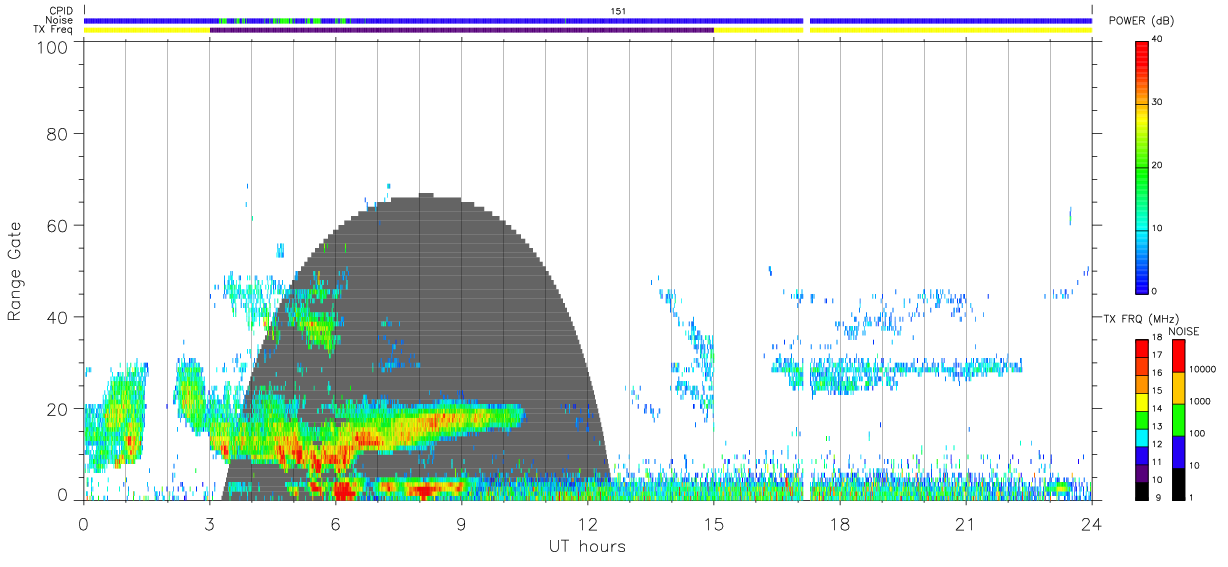The width and height of the screenshot is (1228, 567).
Task: Click the power scale value 40
Action: [1158, 40]
